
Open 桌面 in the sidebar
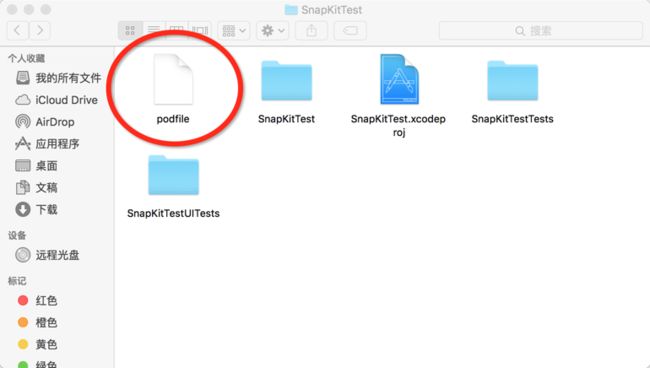[x=36, y=166]
